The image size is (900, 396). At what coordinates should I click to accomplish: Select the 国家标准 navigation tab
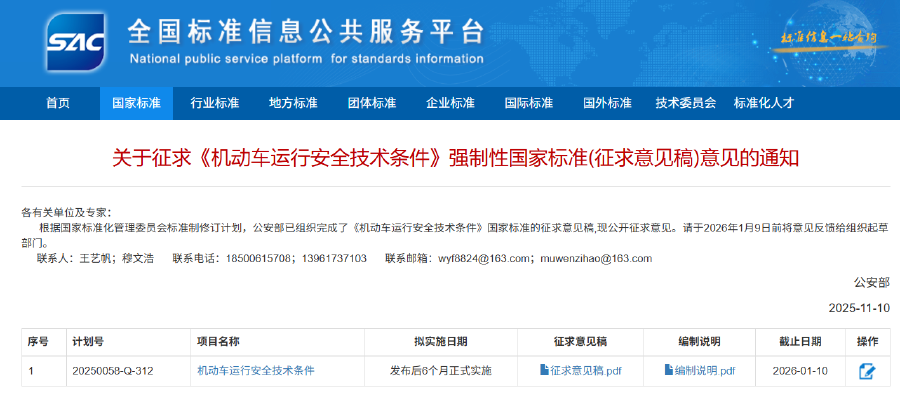click(x=136, y=103)
